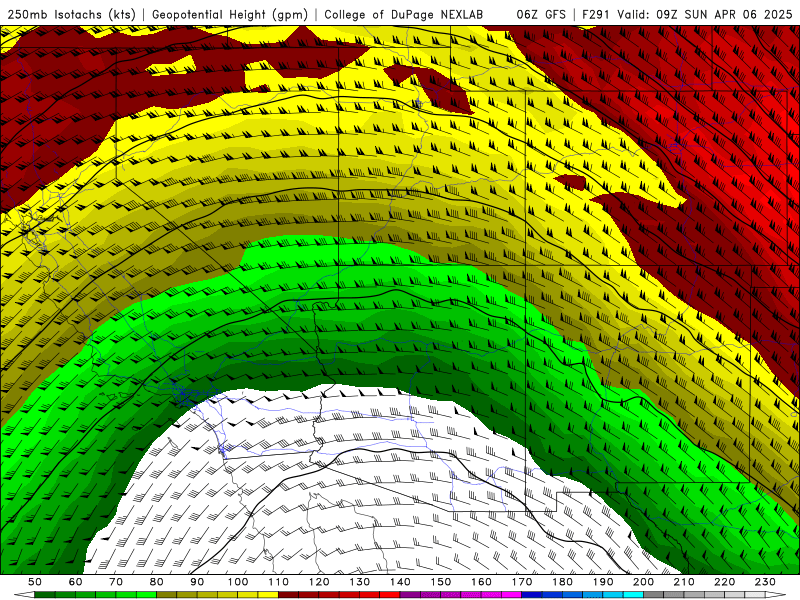Pick the legend value 160
This screenshot has height=600, width=800.
click(x=481, y=582)
